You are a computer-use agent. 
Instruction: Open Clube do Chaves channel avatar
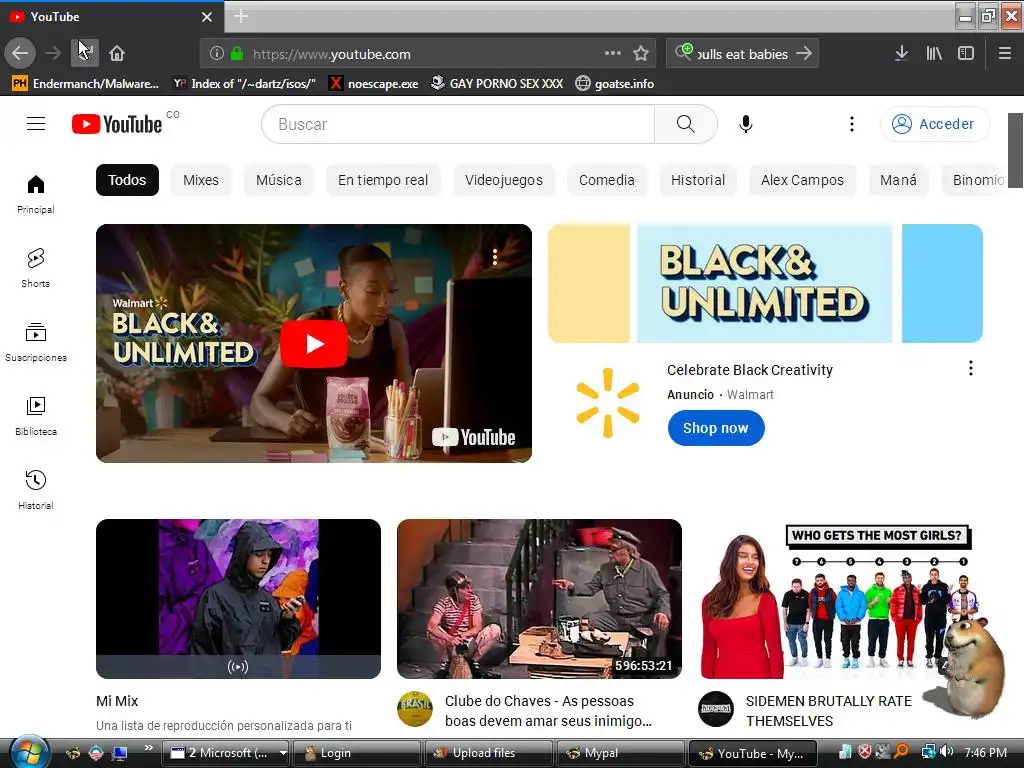(x=415, y=709)
